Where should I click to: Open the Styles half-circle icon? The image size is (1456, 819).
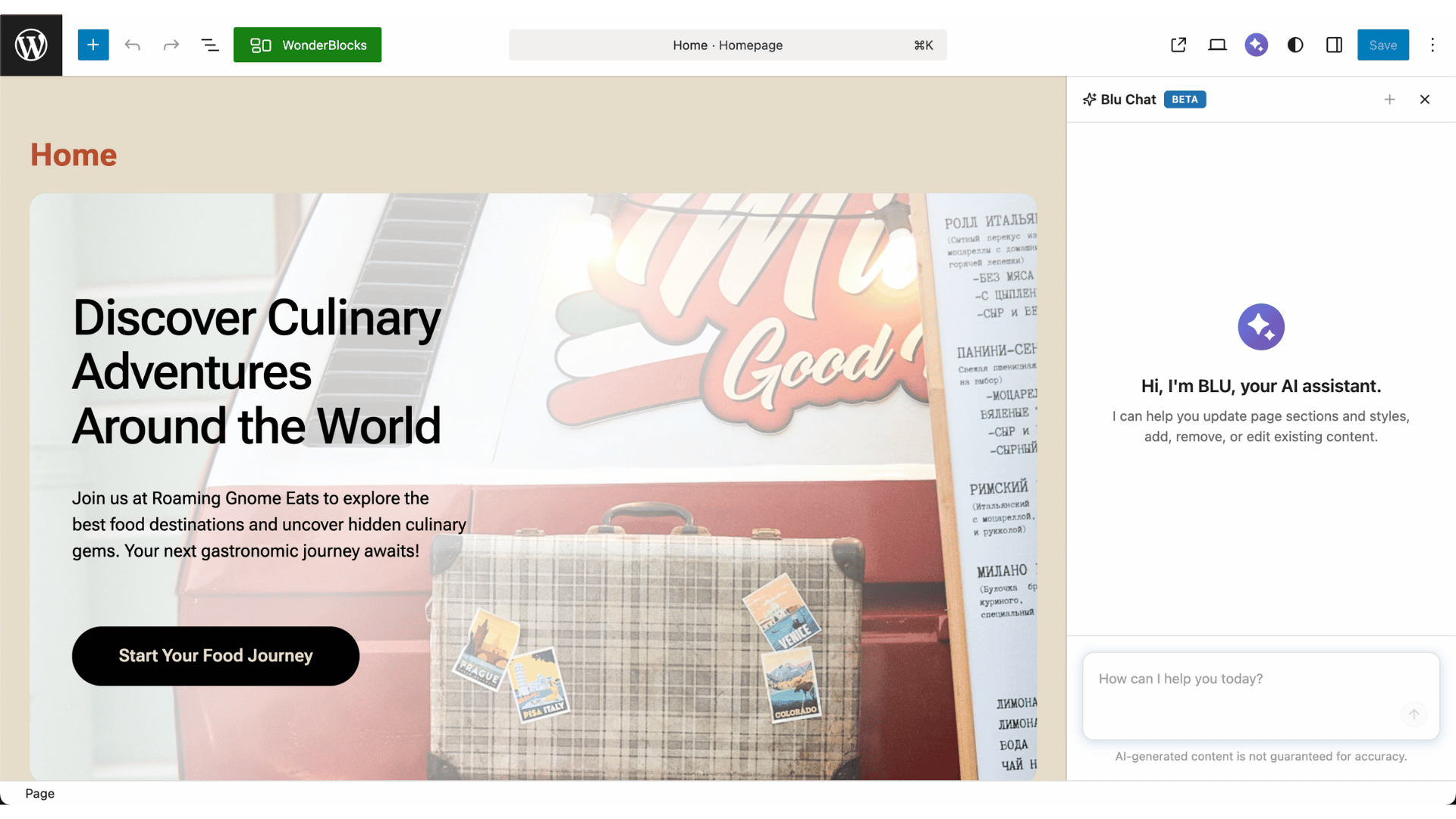pyautogui.click(x=1295, y=45)
